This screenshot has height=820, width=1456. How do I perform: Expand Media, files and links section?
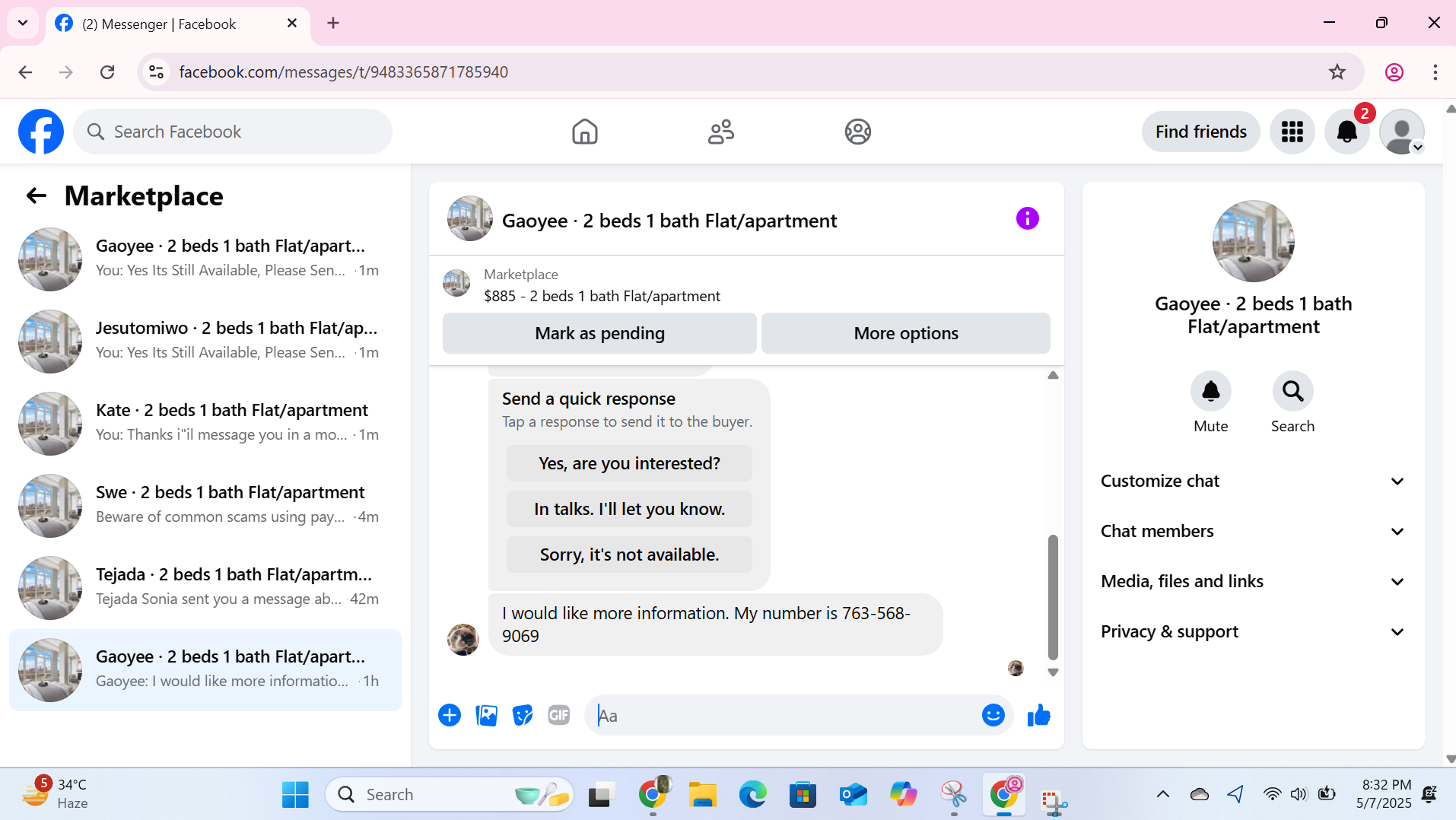pos(1253,581)
